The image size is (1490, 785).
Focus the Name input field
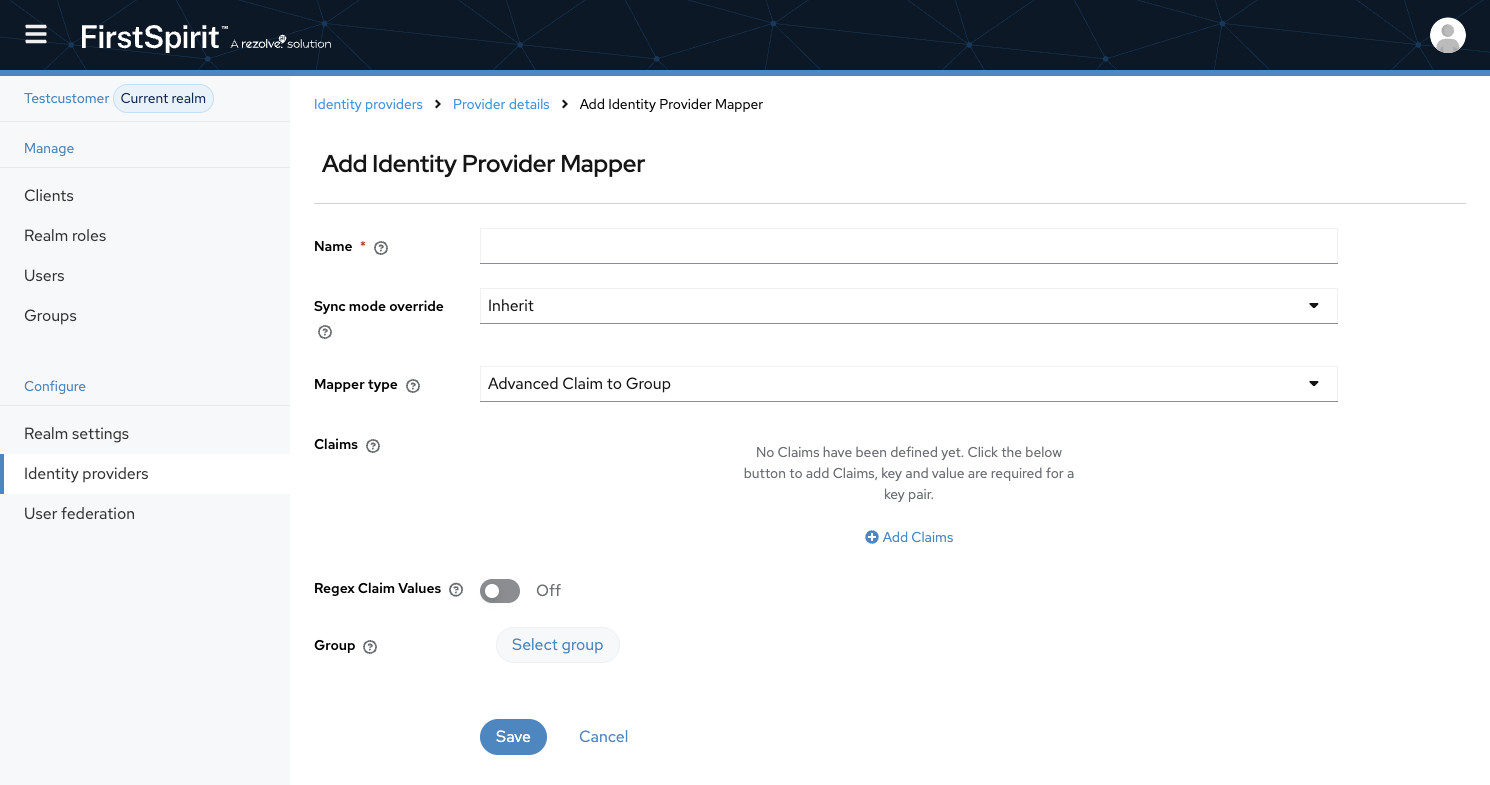(x=908, y=246)
